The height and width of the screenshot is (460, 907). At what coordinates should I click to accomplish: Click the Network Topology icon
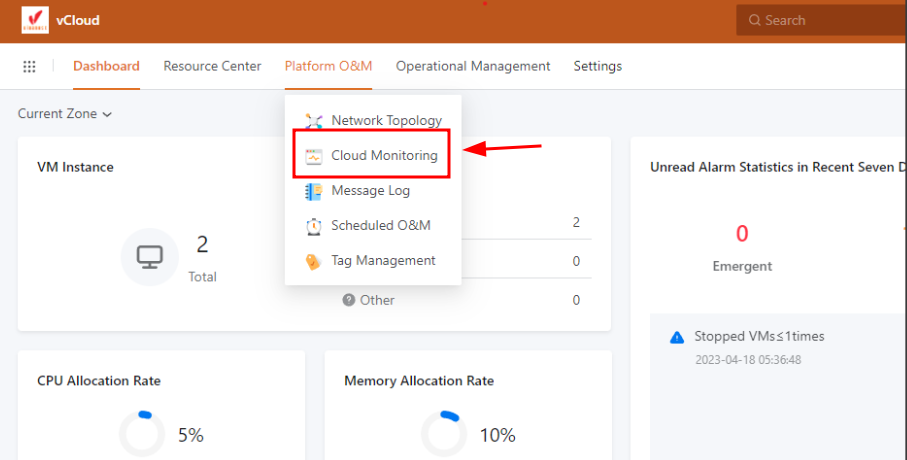click(x=314, y=121)
